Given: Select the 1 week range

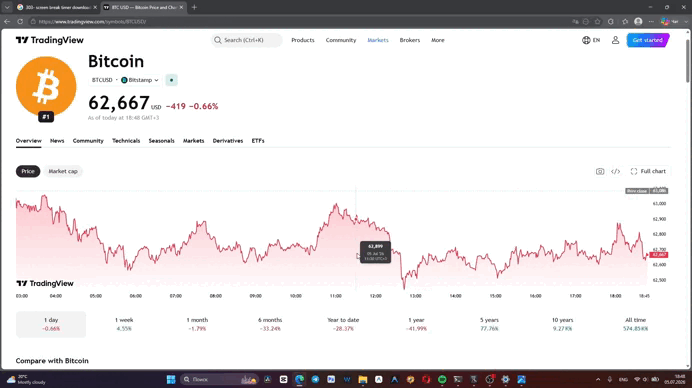Looking at the screenshot, I should [x=124, y=324].
